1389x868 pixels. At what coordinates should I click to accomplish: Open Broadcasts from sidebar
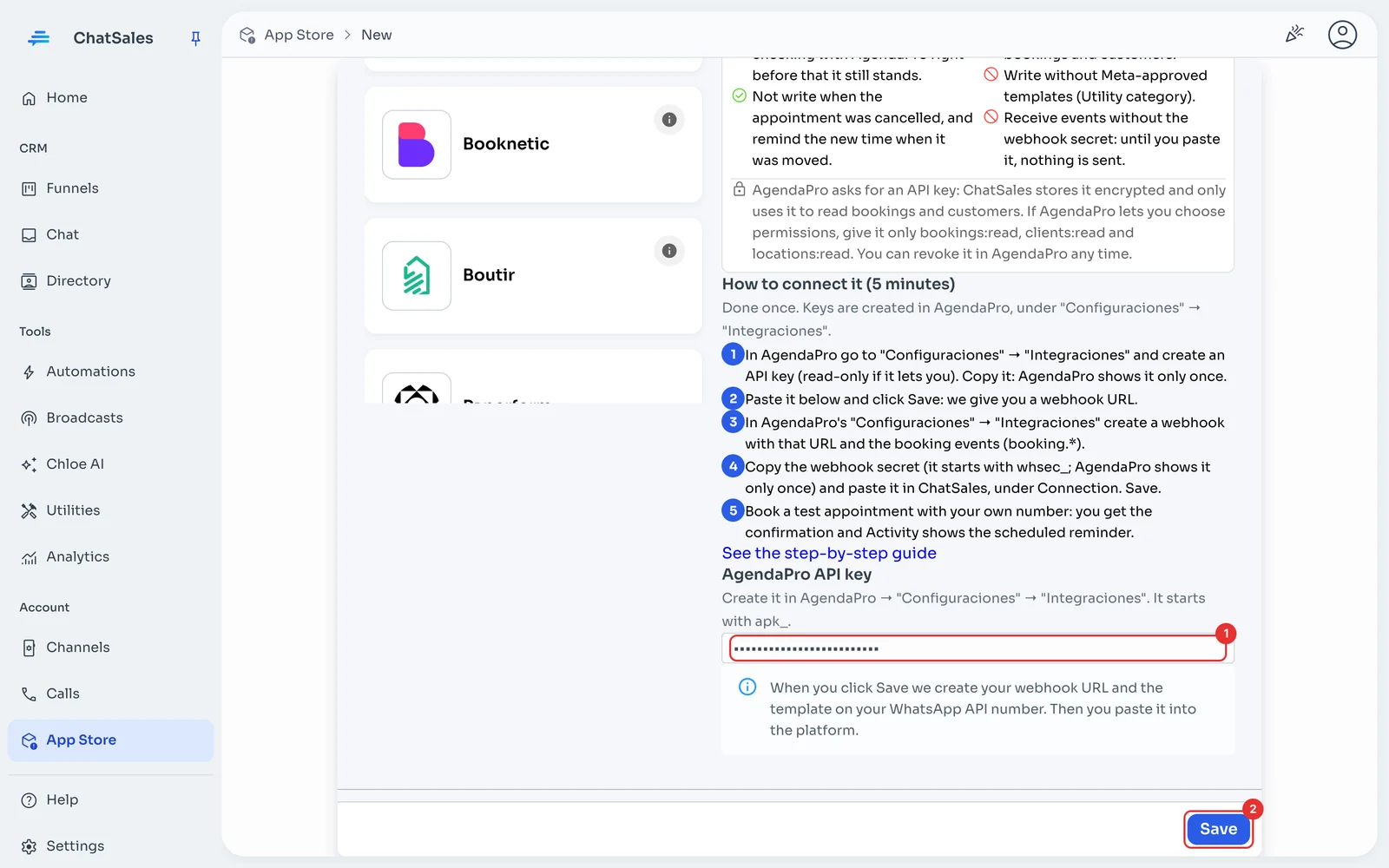(110, 418)
